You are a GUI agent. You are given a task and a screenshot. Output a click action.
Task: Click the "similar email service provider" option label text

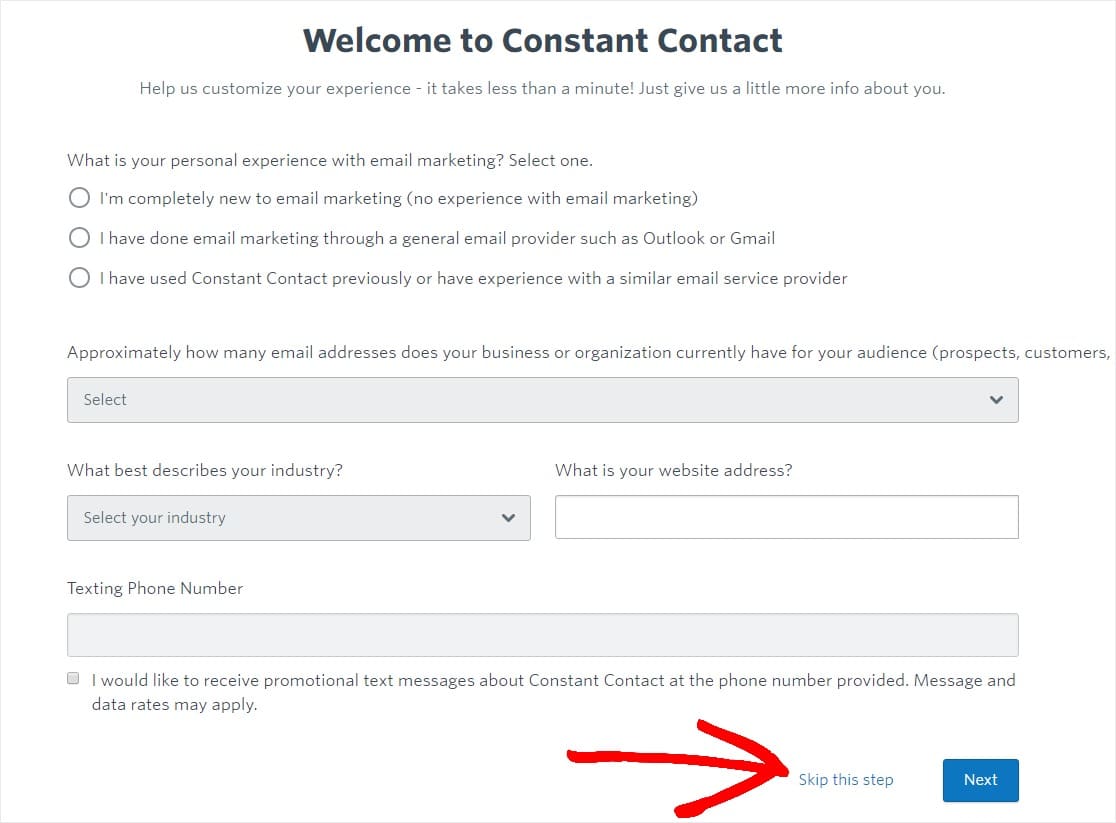473,278
